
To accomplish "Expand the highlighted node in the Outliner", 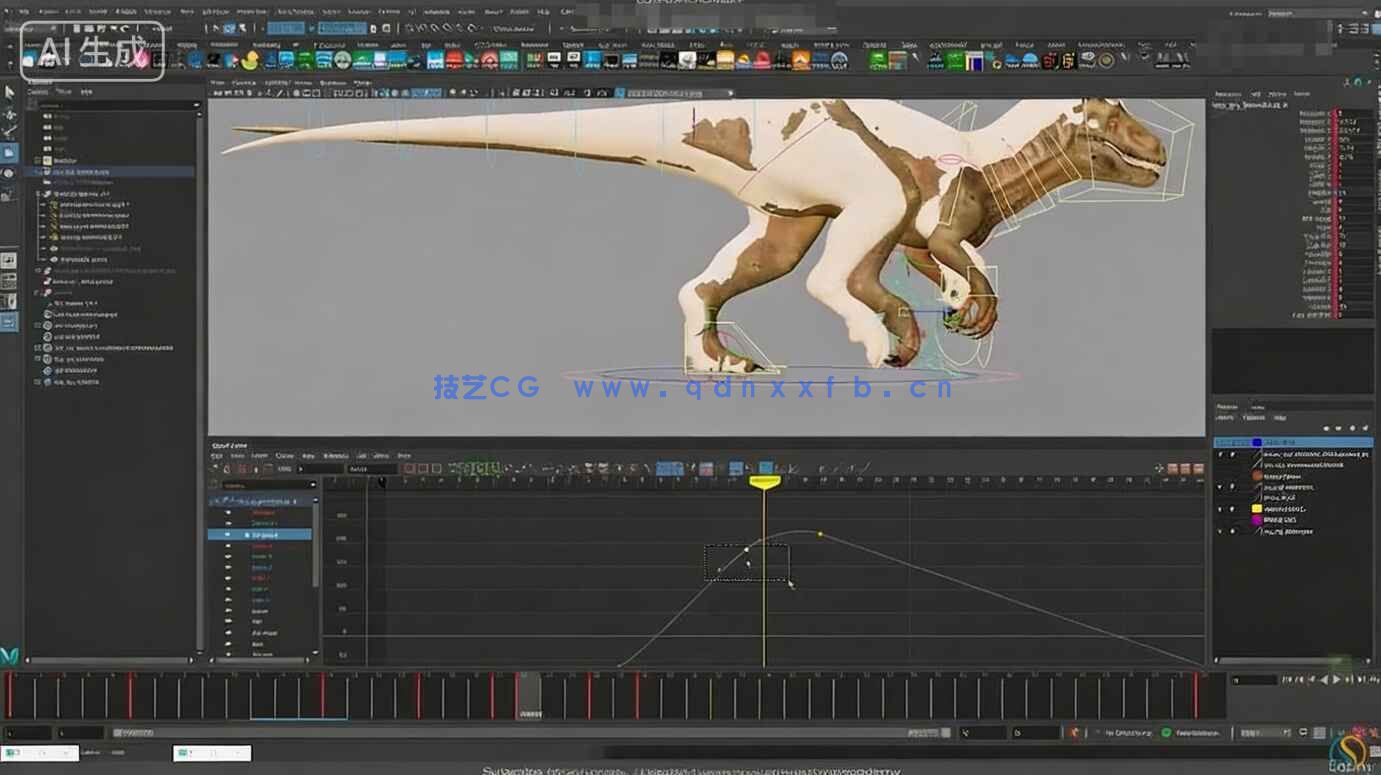I will (38, 172).
